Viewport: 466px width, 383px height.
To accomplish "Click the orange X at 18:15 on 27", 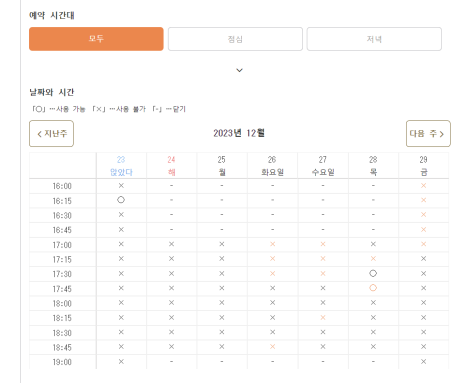I will tap(323, 318).
